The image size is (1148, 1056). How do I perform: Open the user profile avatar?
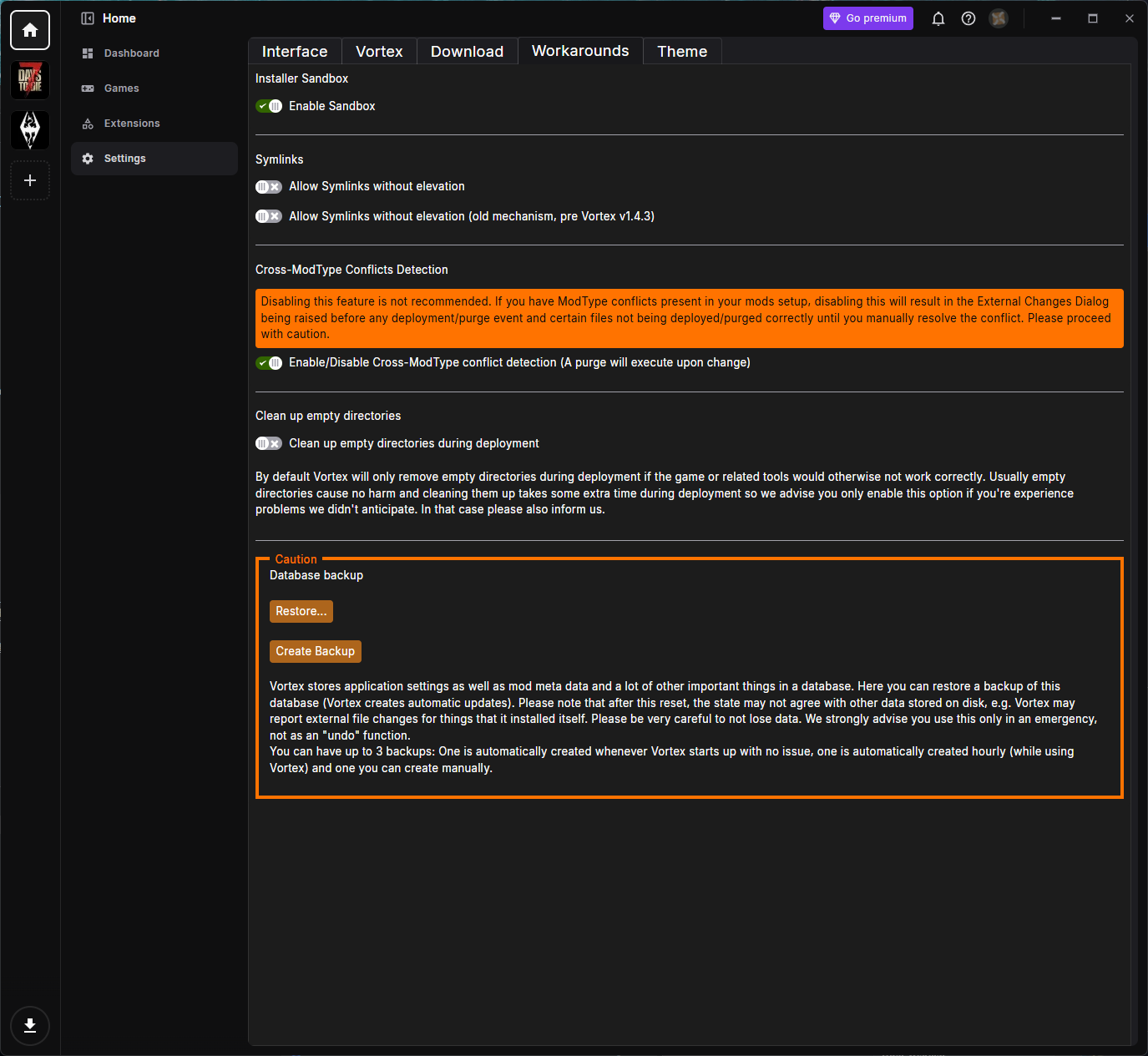tap(999, 18)
